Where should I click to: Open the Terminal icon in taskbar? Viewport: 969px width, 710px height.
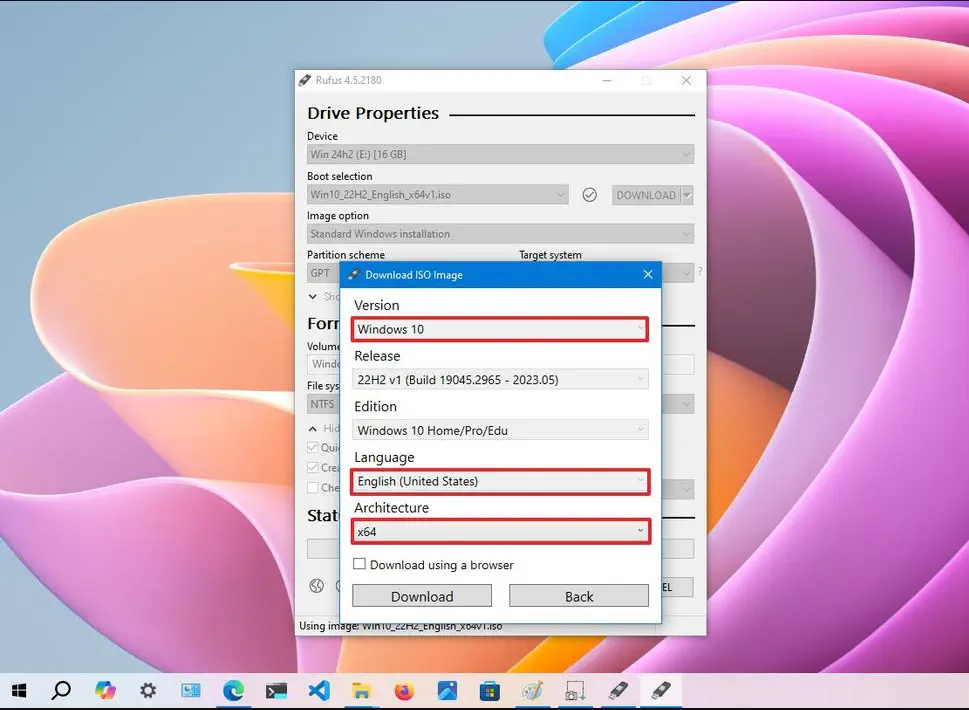pos(276,690)
